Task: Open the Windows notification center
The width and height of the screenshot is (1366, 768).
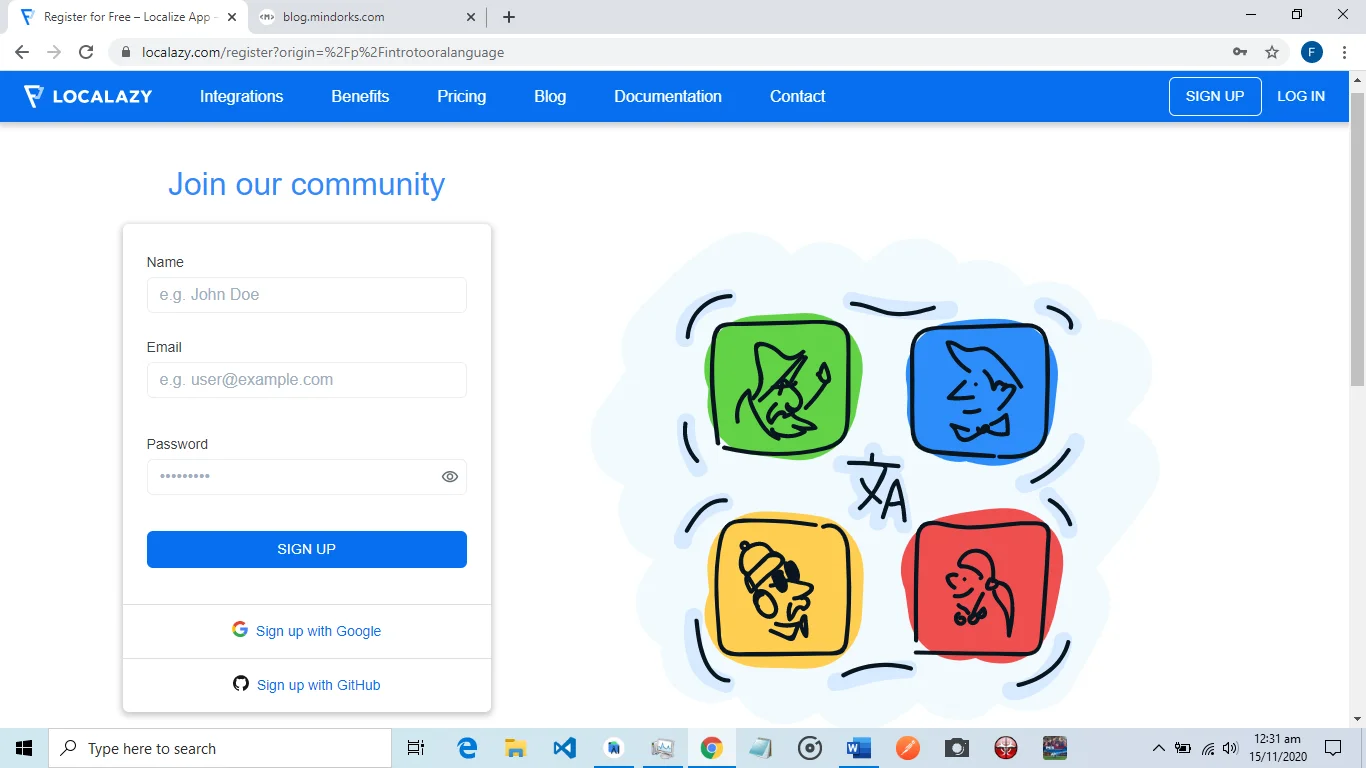Action: (1333, 748)
